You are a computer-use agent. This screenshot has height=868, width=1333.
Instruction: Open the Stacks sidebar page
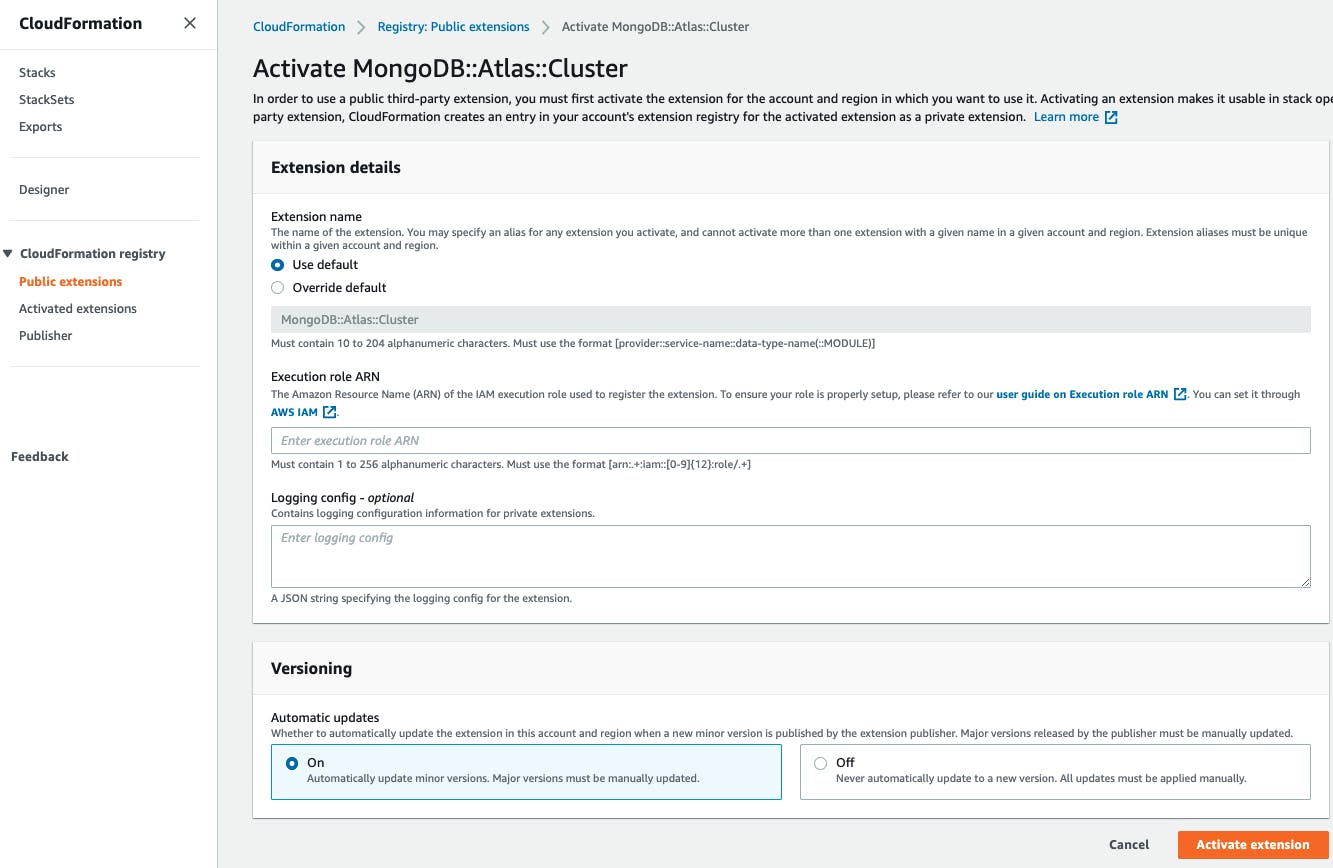click(x=37, y=72)
